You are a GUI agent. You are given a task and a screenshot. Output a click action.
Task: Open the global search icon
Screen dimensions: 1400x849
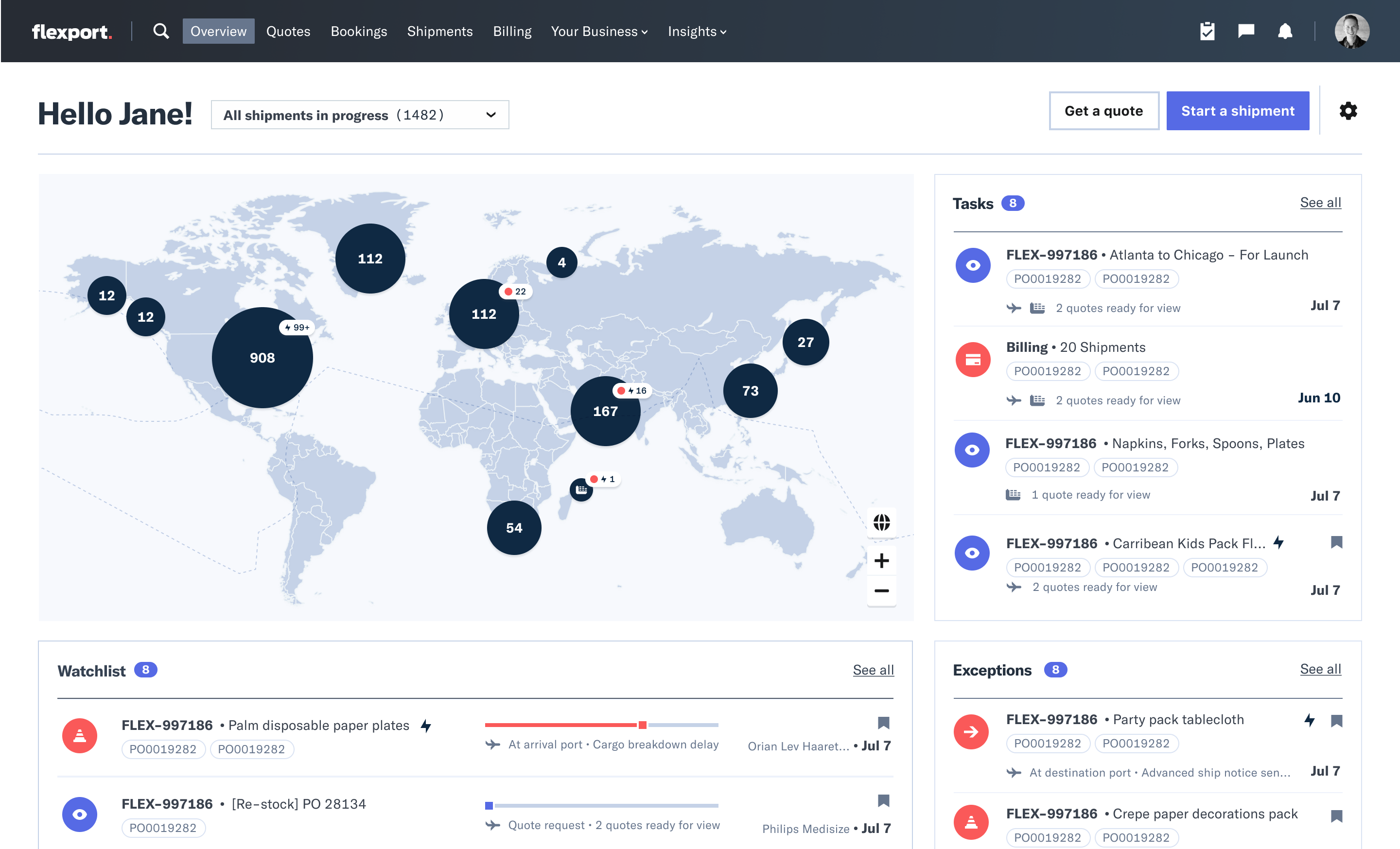coord(161,31)
